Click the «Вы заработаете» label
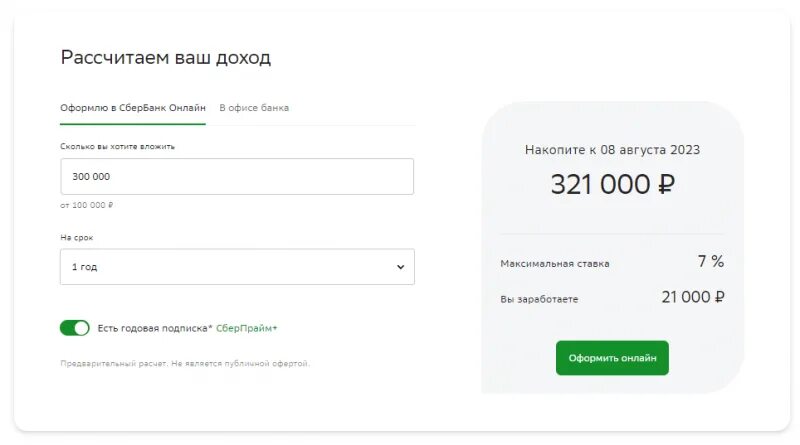Image resolution: width=800 pixels, height=445 pixels. (540, 299)
